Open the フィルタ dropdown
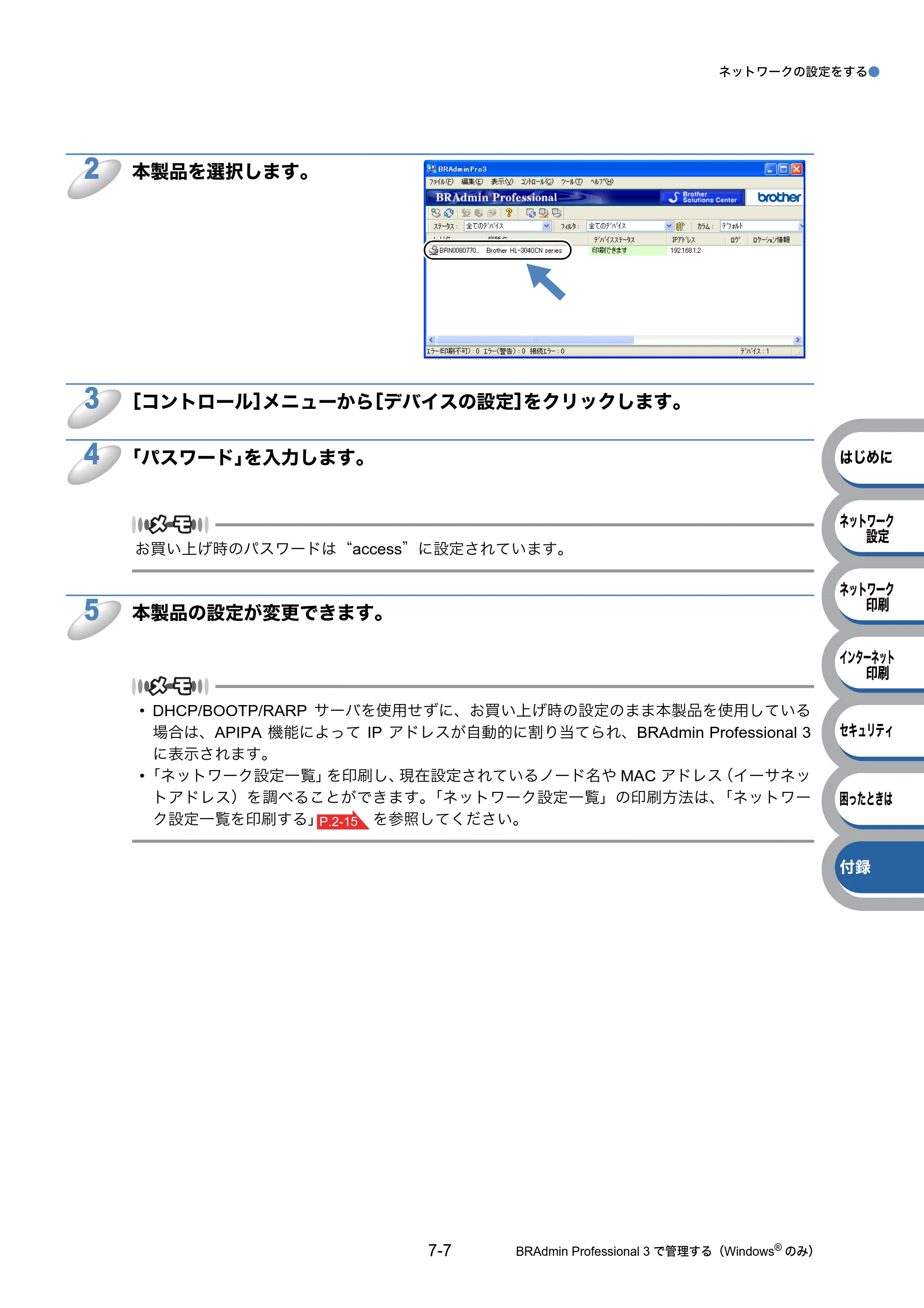924x1308 pixels. [x=630, y=226]
